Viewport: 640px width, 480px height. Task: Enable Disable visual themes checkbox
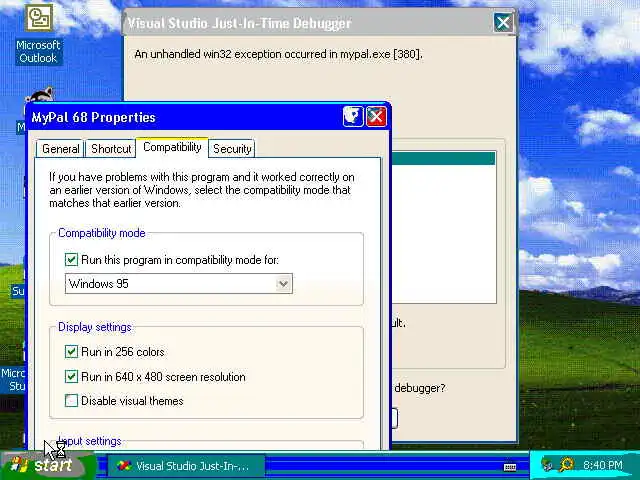(x=71, y=400)
